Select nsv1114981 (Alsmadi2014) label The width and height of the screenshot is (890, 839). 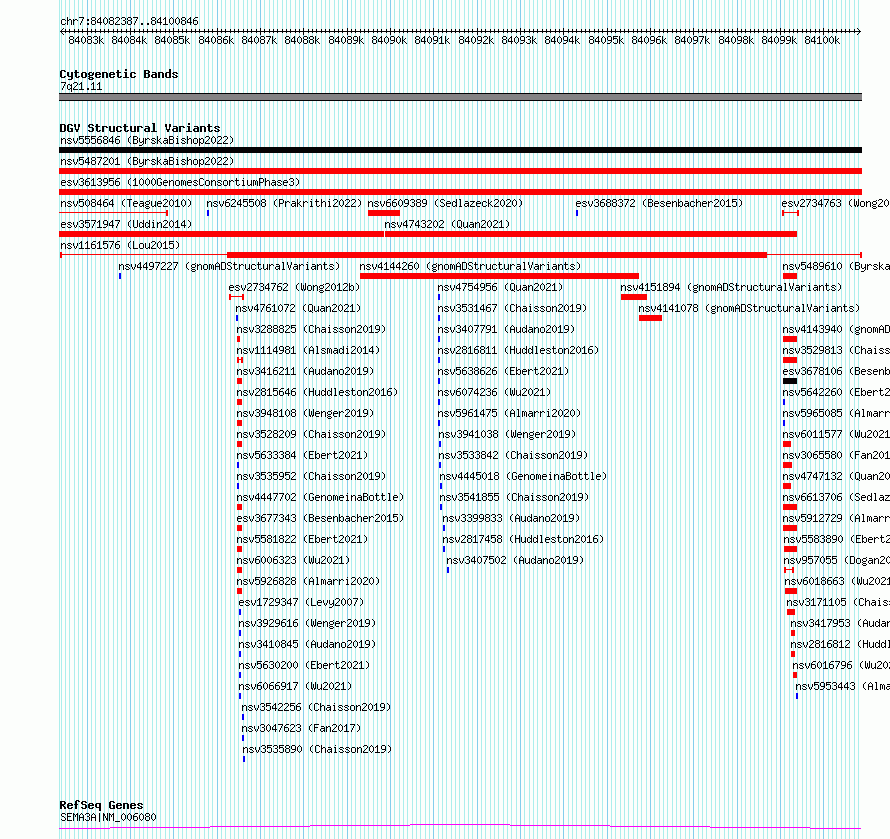tap(308, 350)
